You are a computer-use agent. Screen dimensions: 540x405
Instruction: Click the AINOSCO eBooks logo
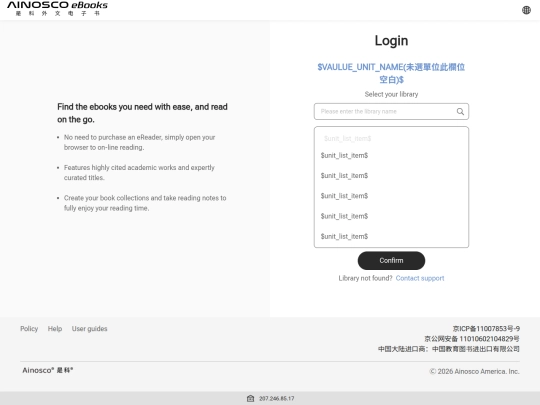click(x=57, y=9)
